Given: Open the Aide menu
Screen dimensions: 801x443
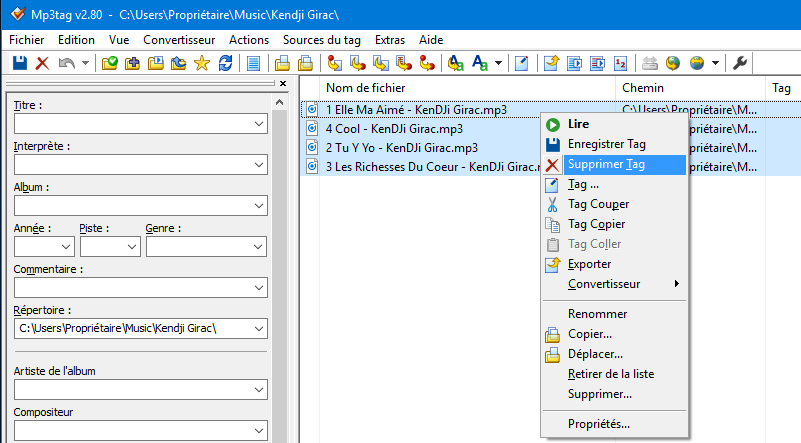Looking at the screenshot, I should (x=431, y=40).
